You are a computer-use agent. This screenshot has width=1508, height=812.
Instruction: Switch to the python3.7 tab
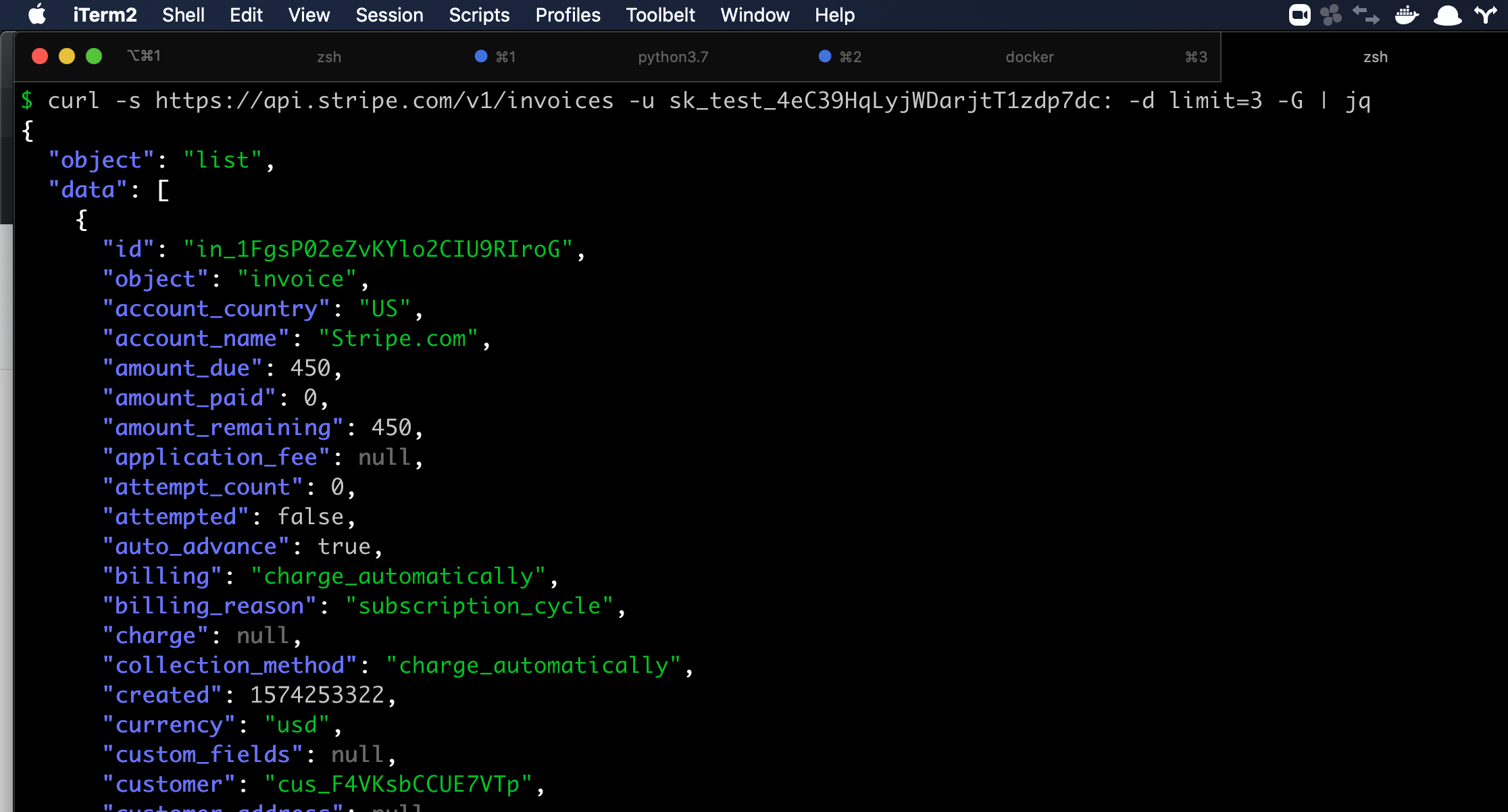coord(673,57)
